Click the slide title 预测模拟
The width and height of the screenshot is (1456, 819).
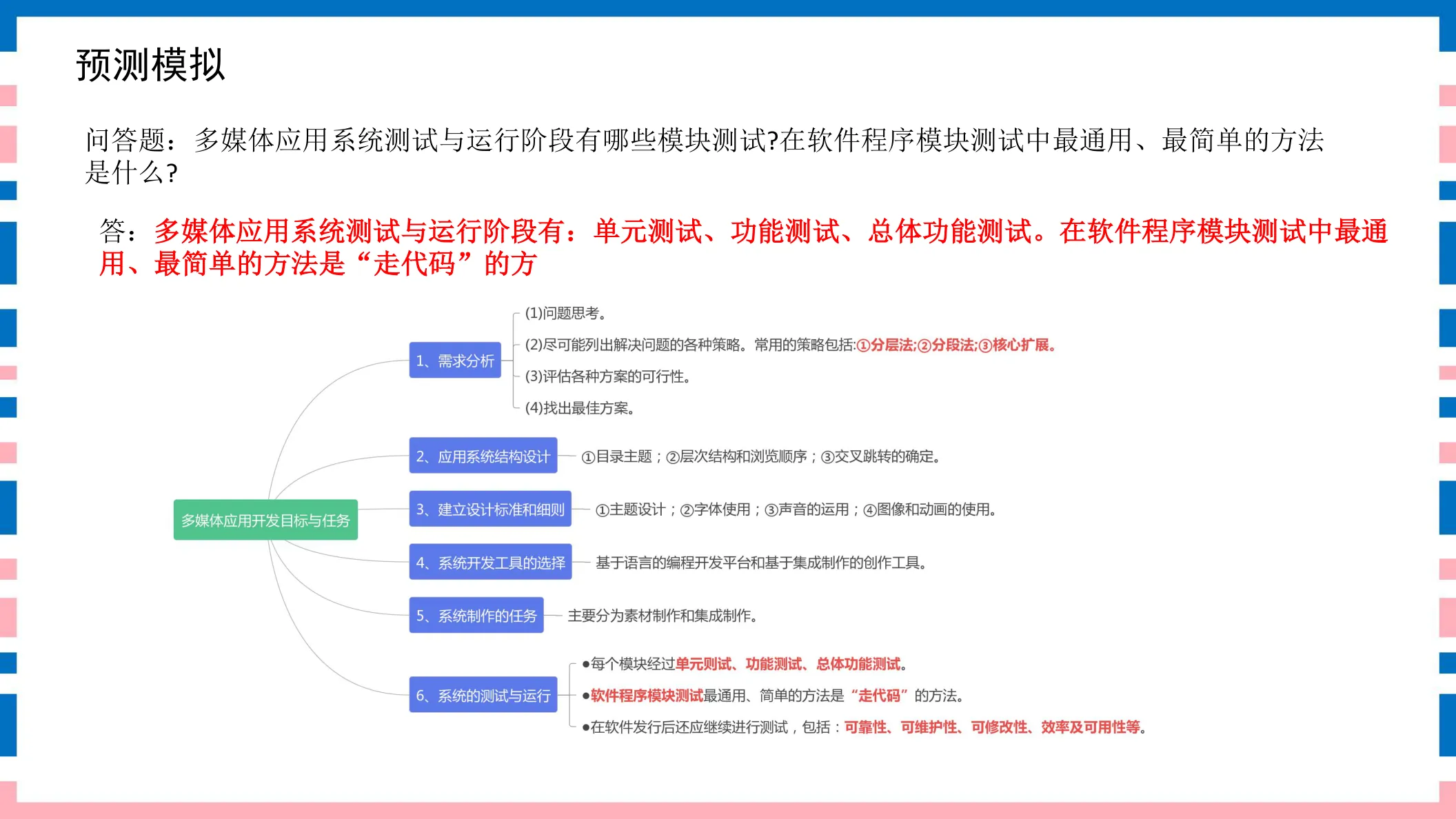point(150,65)
